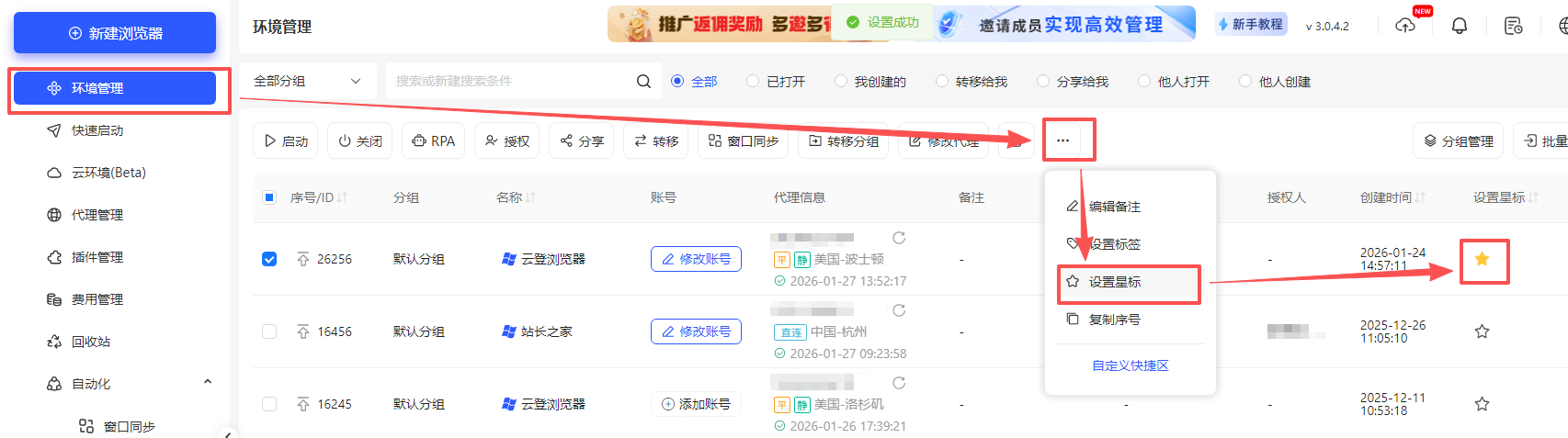Open 环境管理 in the sidebar
This screenshot has height=438, width=1568.
pyautogui.click(x=115, y=88)
